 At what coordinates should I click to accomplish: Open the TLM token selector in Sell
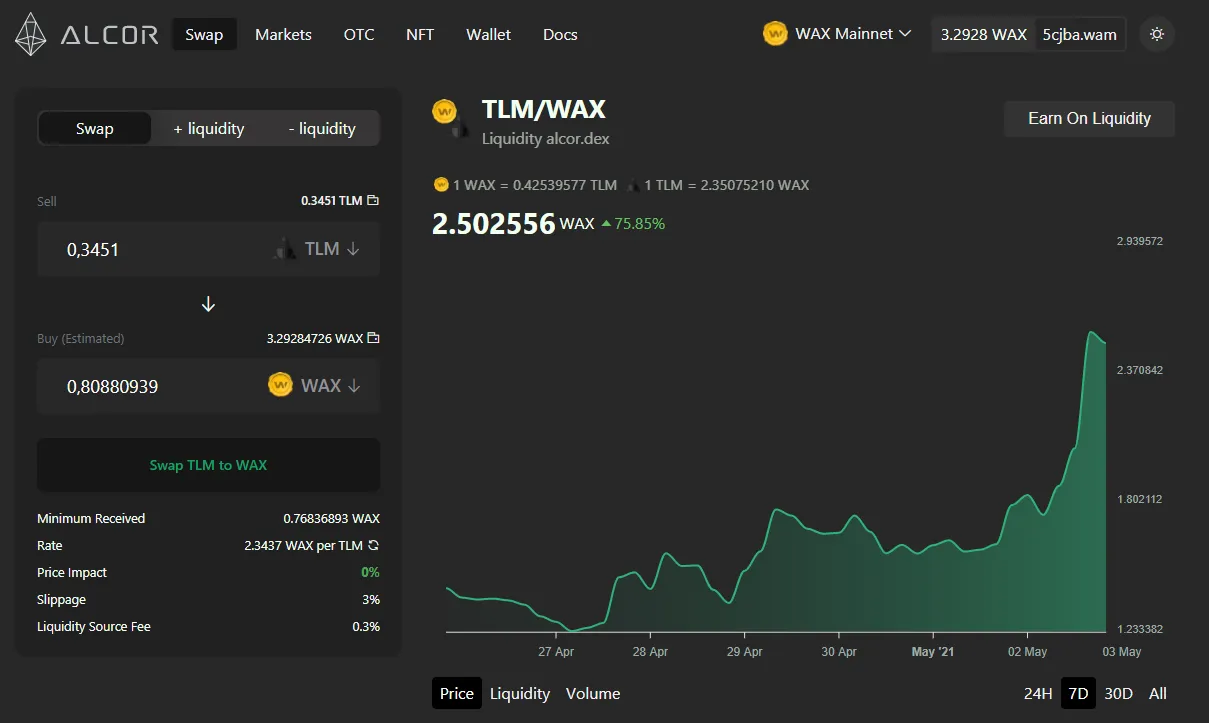click(x=316, y=249)
